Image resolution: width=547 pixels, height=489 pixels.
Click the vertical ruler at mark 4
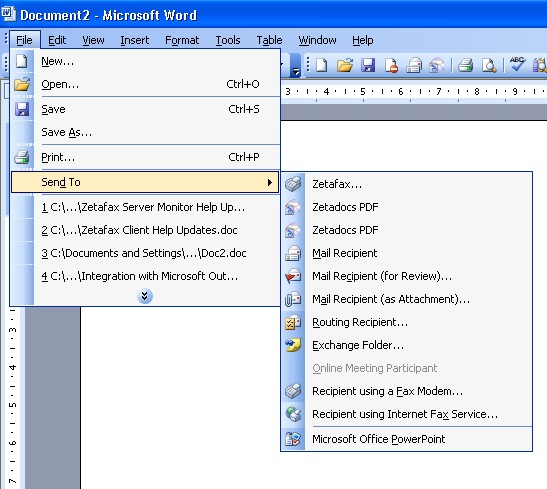pos(13,367)
